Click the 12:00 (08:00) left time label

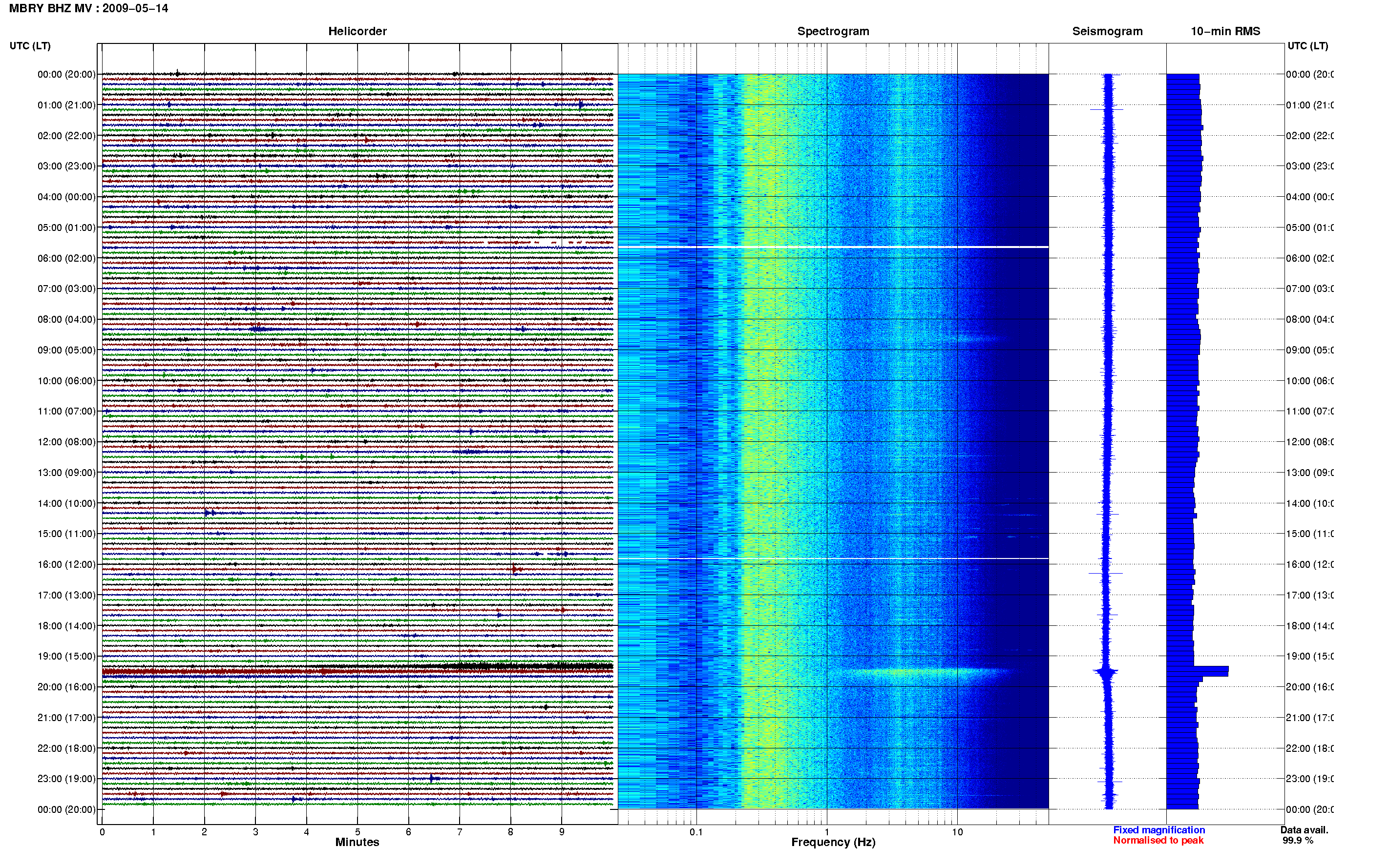tap(66, 442)
